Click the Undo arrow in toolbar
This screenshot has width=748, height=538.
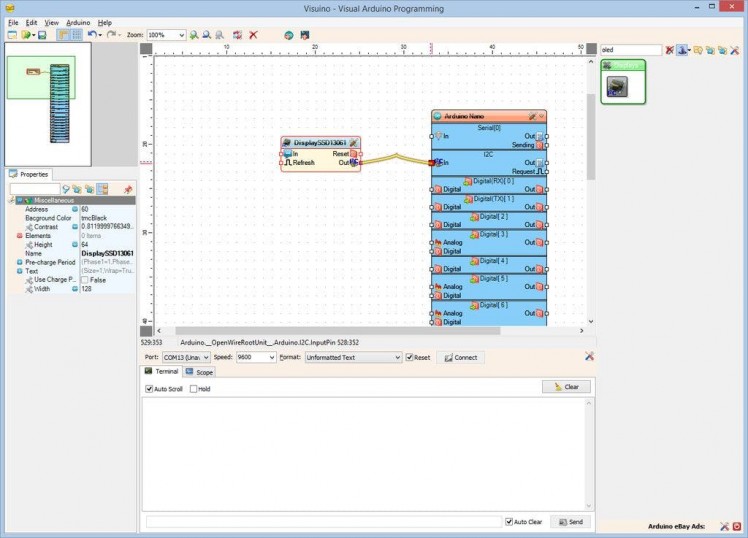91,35
